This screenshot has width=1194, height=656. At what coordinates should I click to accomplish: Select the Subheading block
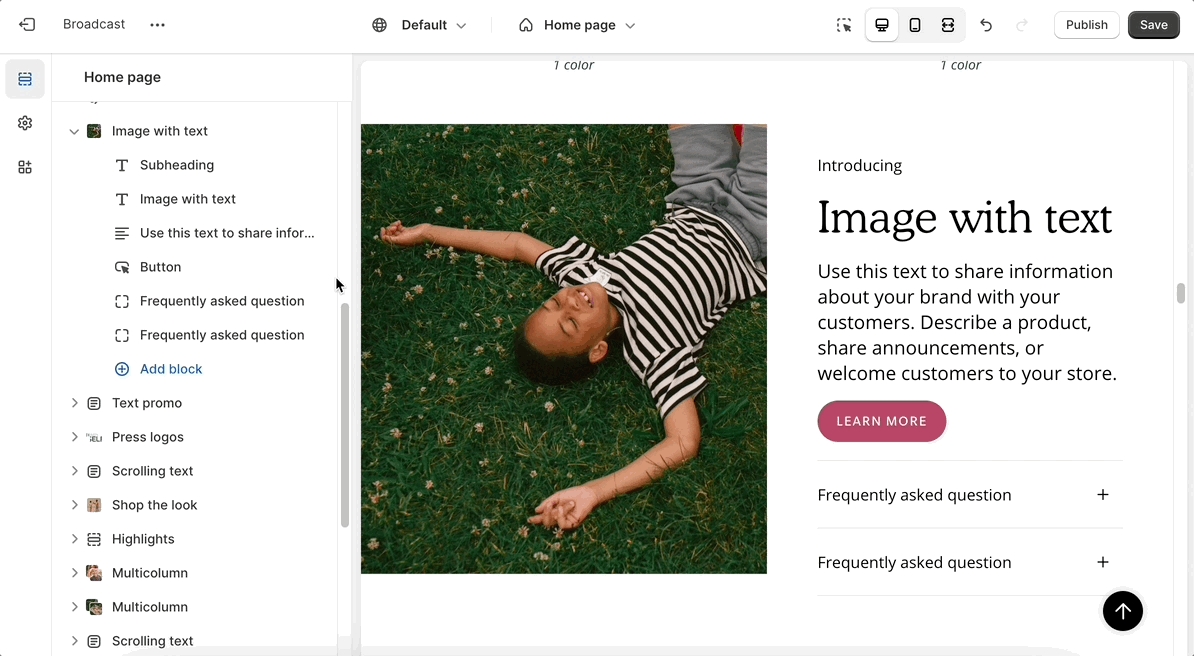point(177,165)
